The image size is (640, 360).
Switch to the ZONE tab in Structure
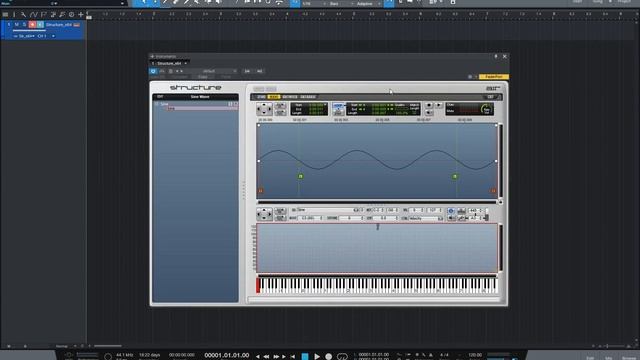(261, 97)
